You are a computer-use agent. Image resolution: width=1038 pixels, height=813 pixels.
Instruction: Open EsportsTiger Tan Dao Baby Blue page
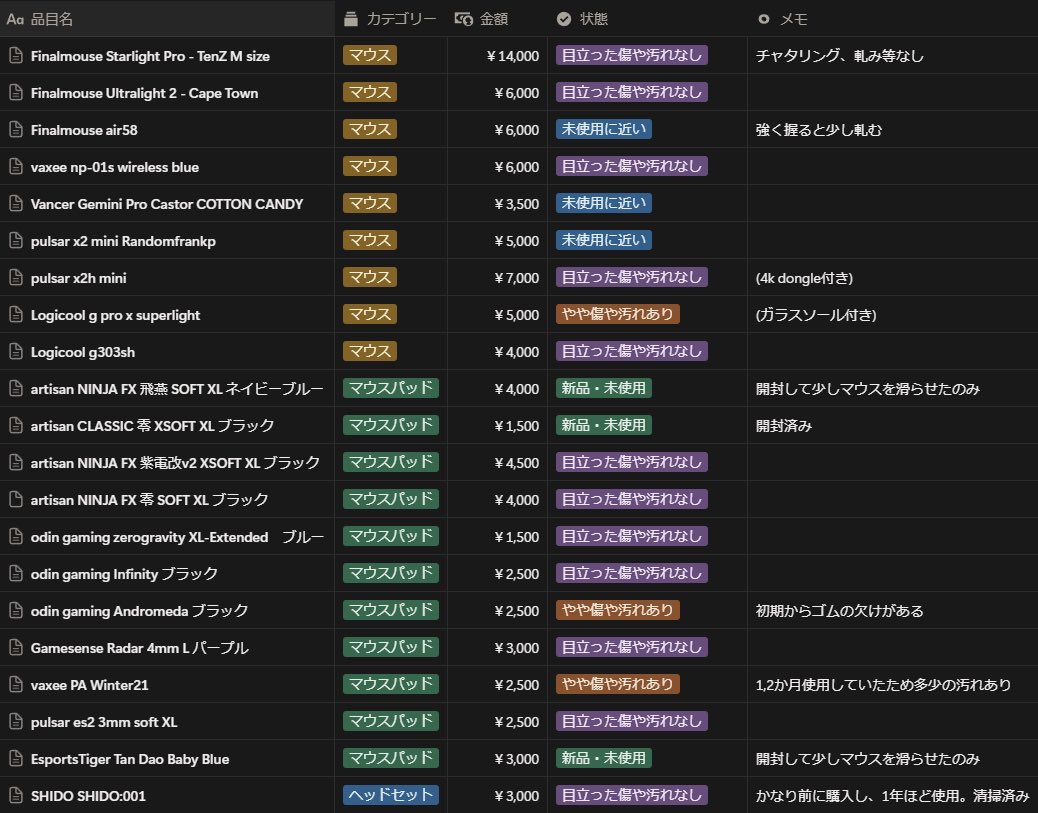[x=130, y=759]
